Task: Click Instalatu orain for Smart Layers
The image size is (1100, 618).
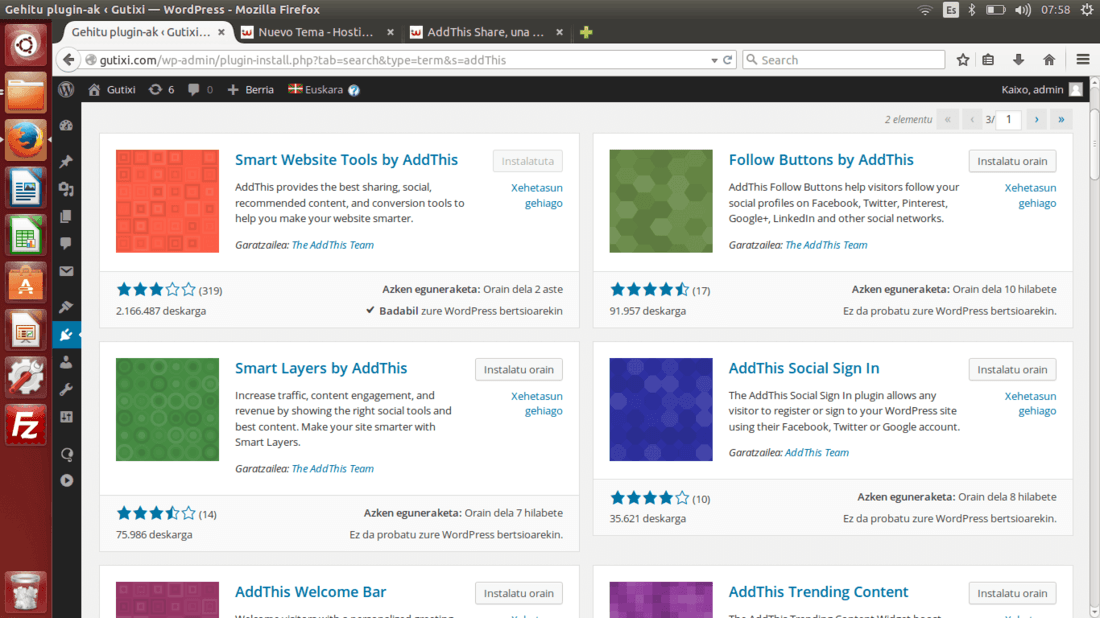Action: (518, 369)
